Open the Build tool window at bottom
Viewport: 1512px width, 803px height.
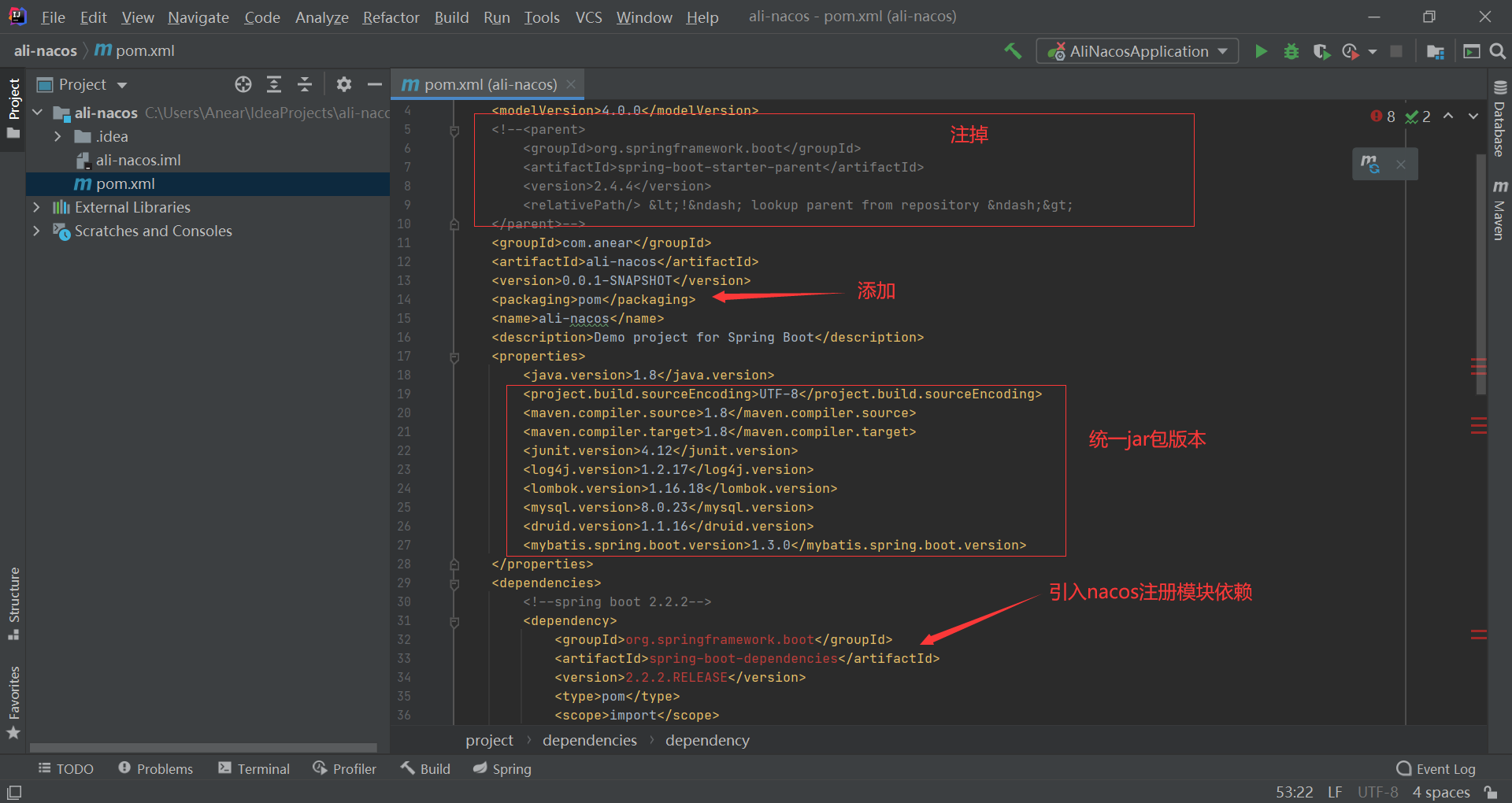click(x=425, y=769)
